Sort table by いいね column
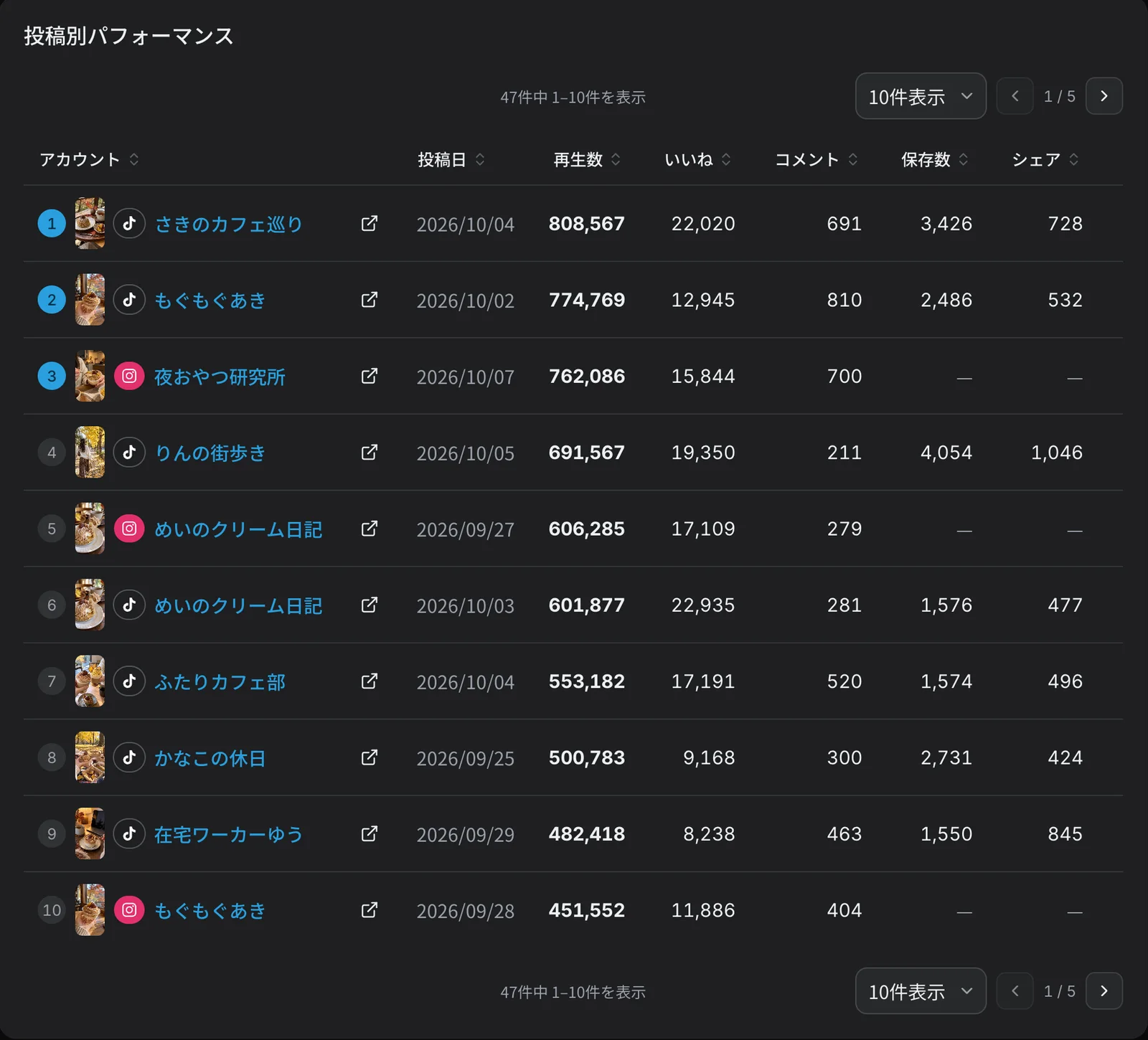 [x=698, y=159]
